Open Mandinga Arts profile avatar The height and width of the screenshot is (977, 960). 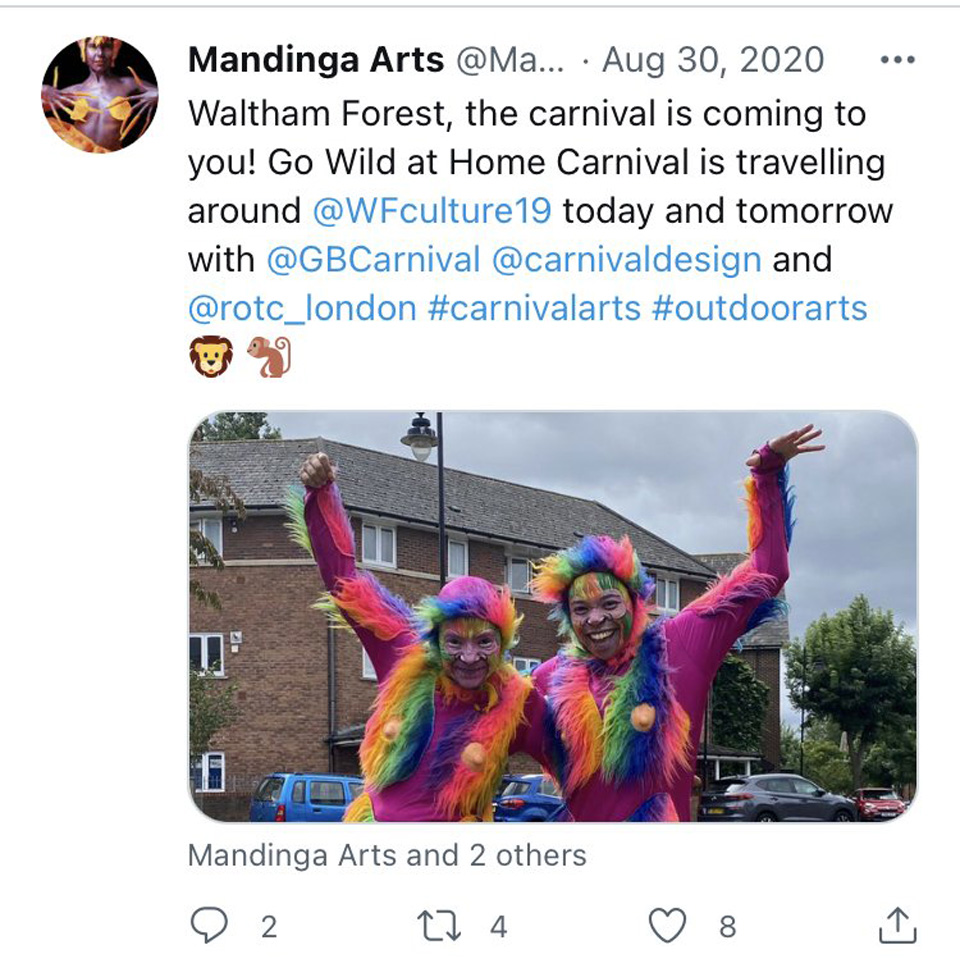coord(100,94)
